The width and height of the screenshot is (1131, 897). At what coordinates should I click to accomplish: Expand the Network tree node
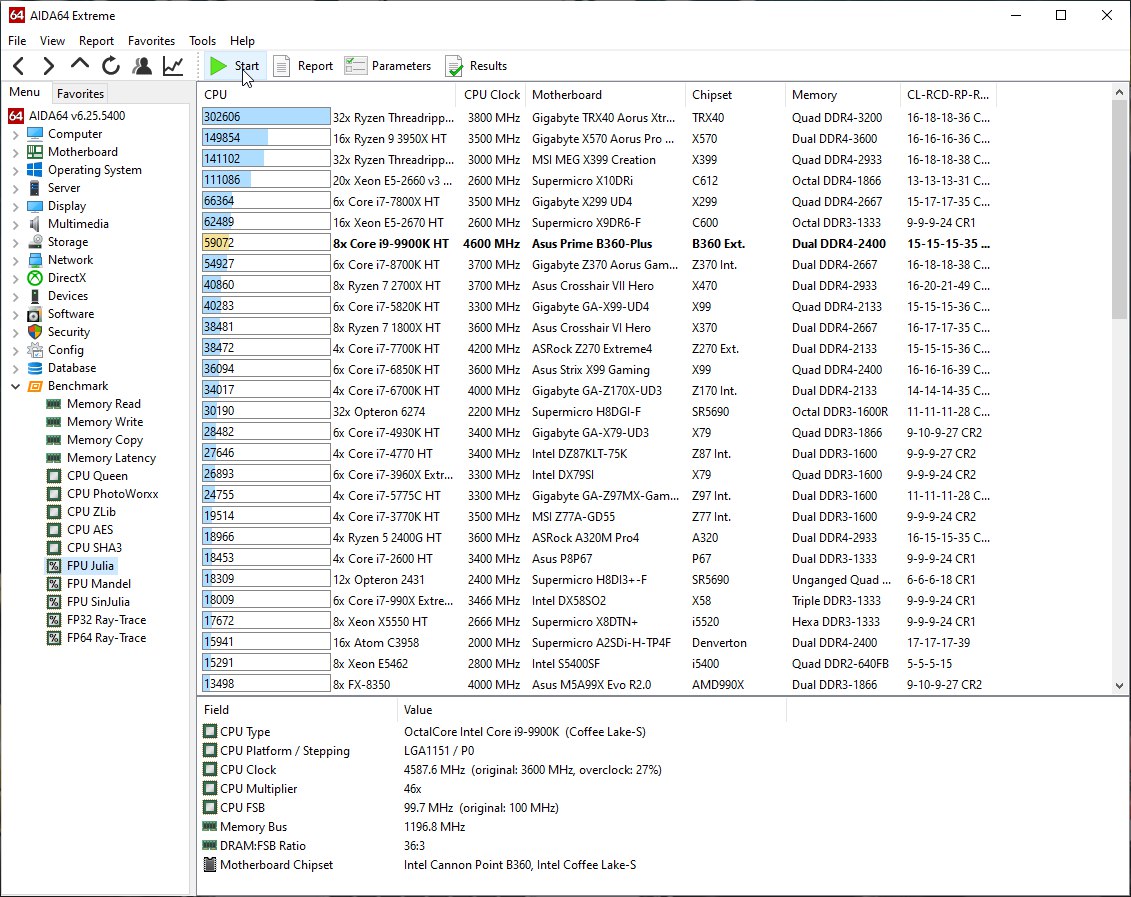pos(15,260)
